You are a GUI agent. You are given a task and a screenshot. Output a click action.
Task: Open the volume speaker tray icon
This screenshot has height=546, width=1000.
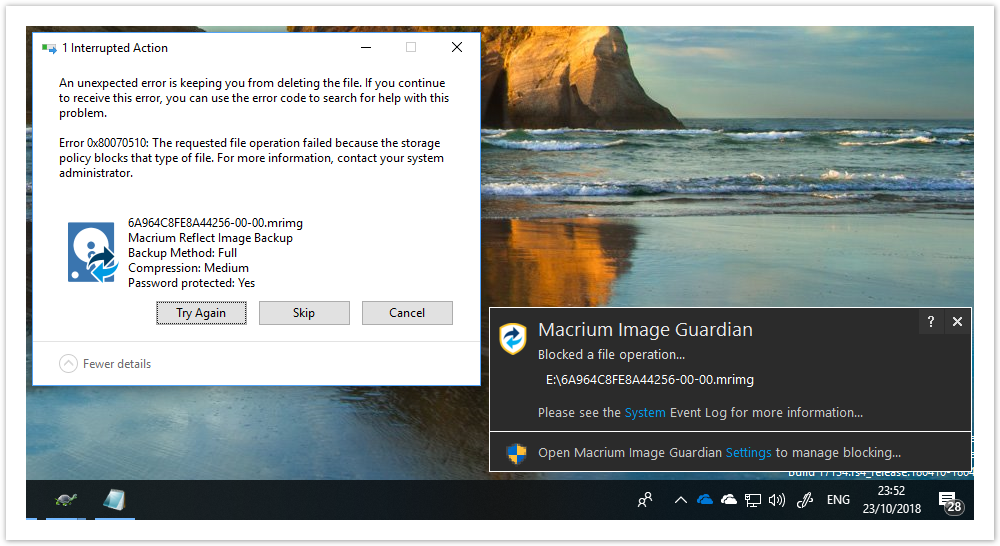(x=777, y=500)
